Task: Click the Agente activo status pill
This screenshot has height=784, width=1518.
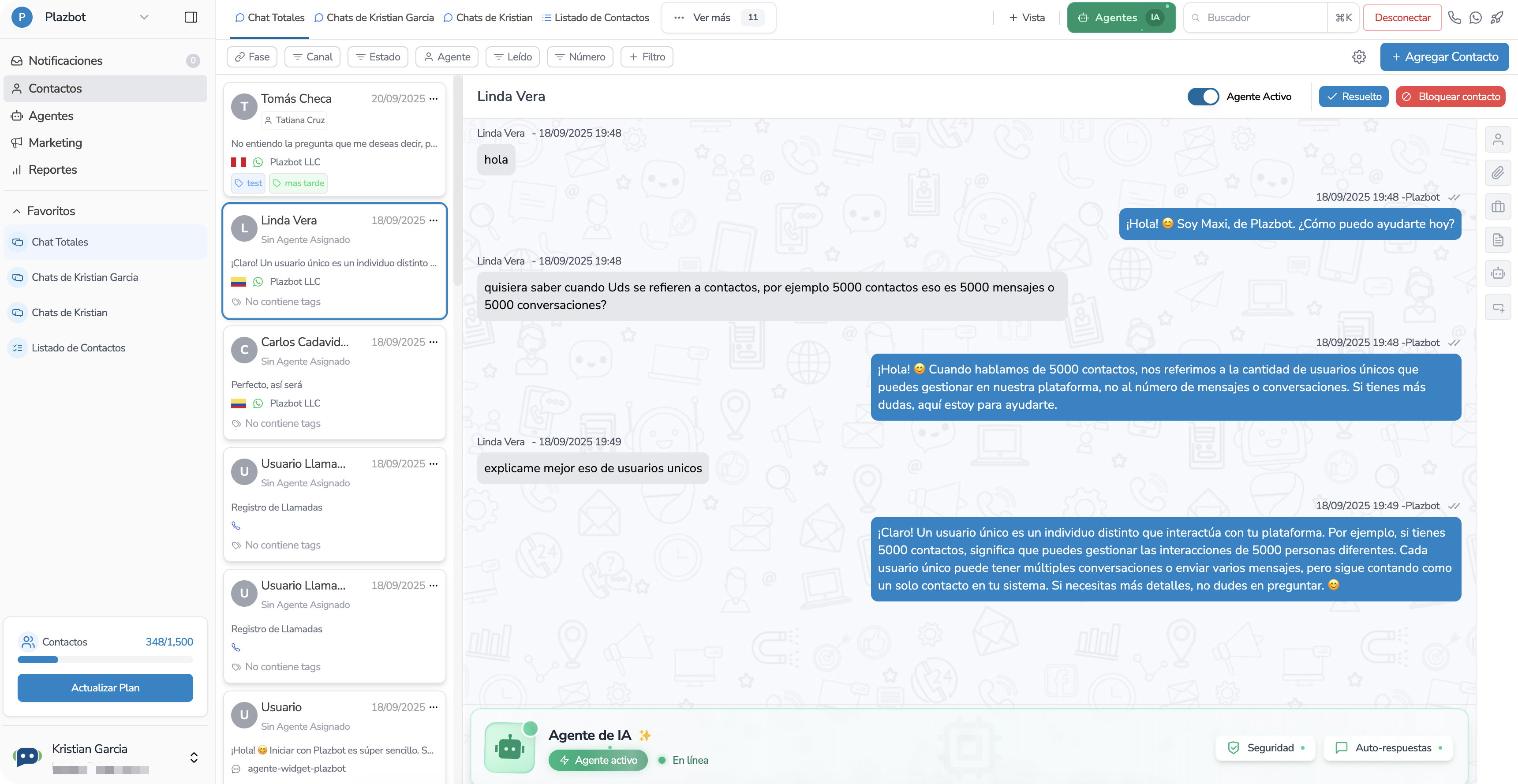Action: [598, 760]
